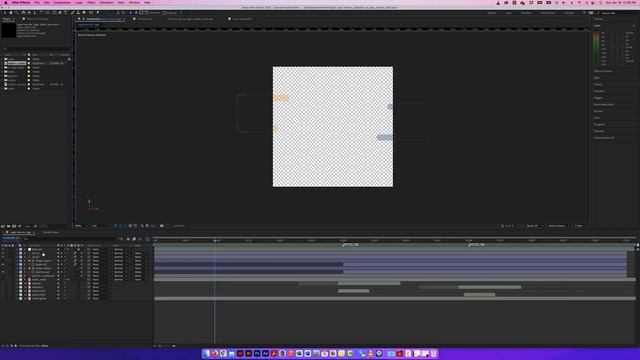
Task: Toggle visibility of timeline layer 1
Action: (3, 249)
